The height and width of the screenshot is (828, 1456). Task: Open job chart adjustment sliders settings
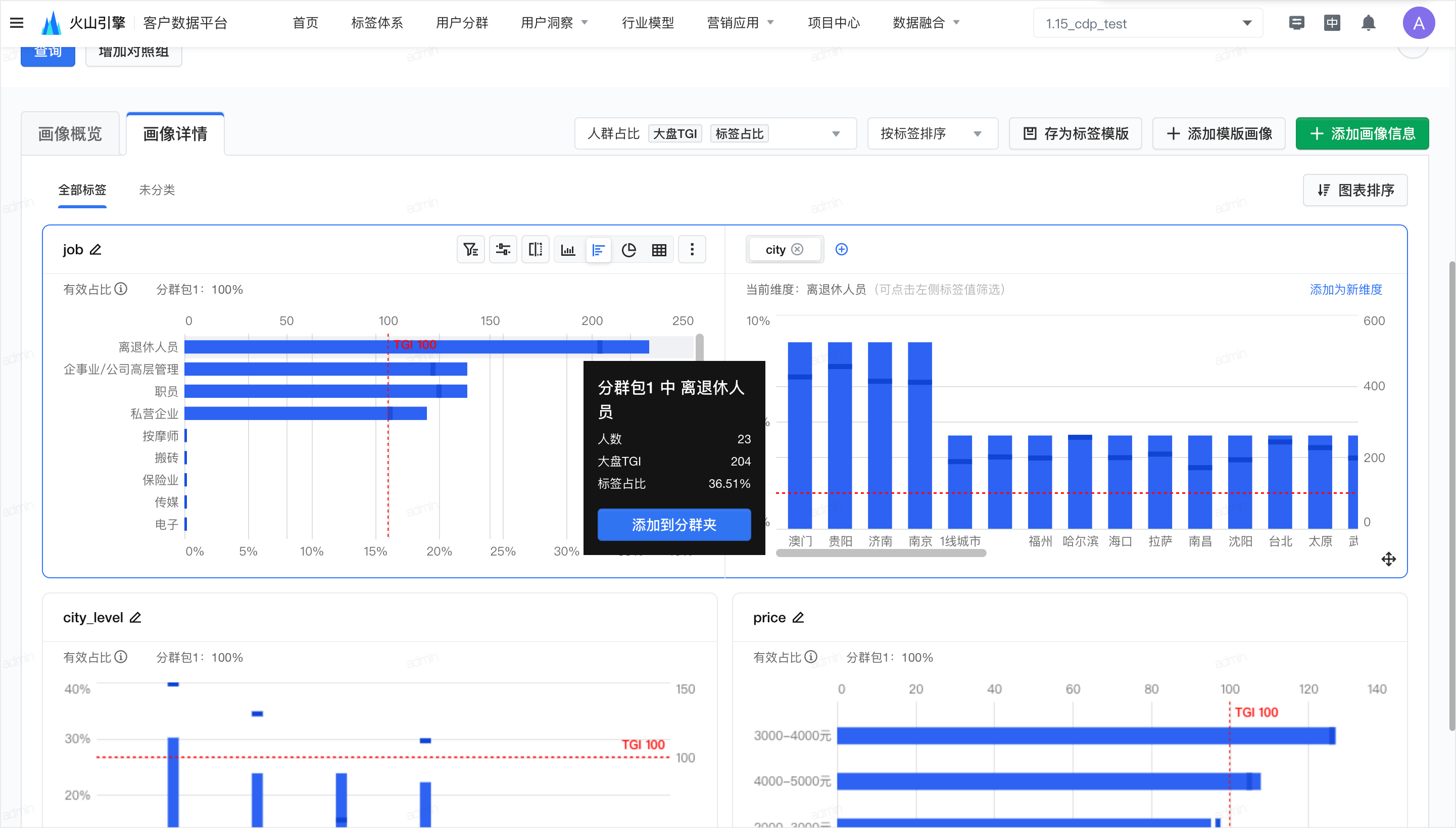pos(503,250)
